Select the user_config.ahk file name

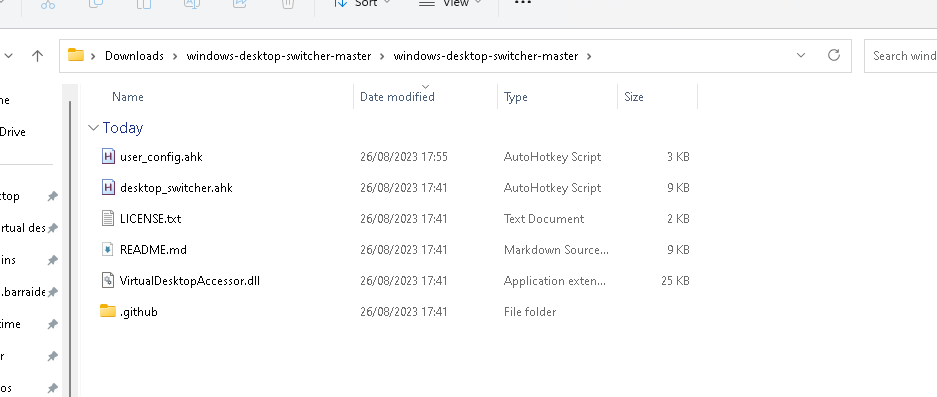tap(161, 157)
